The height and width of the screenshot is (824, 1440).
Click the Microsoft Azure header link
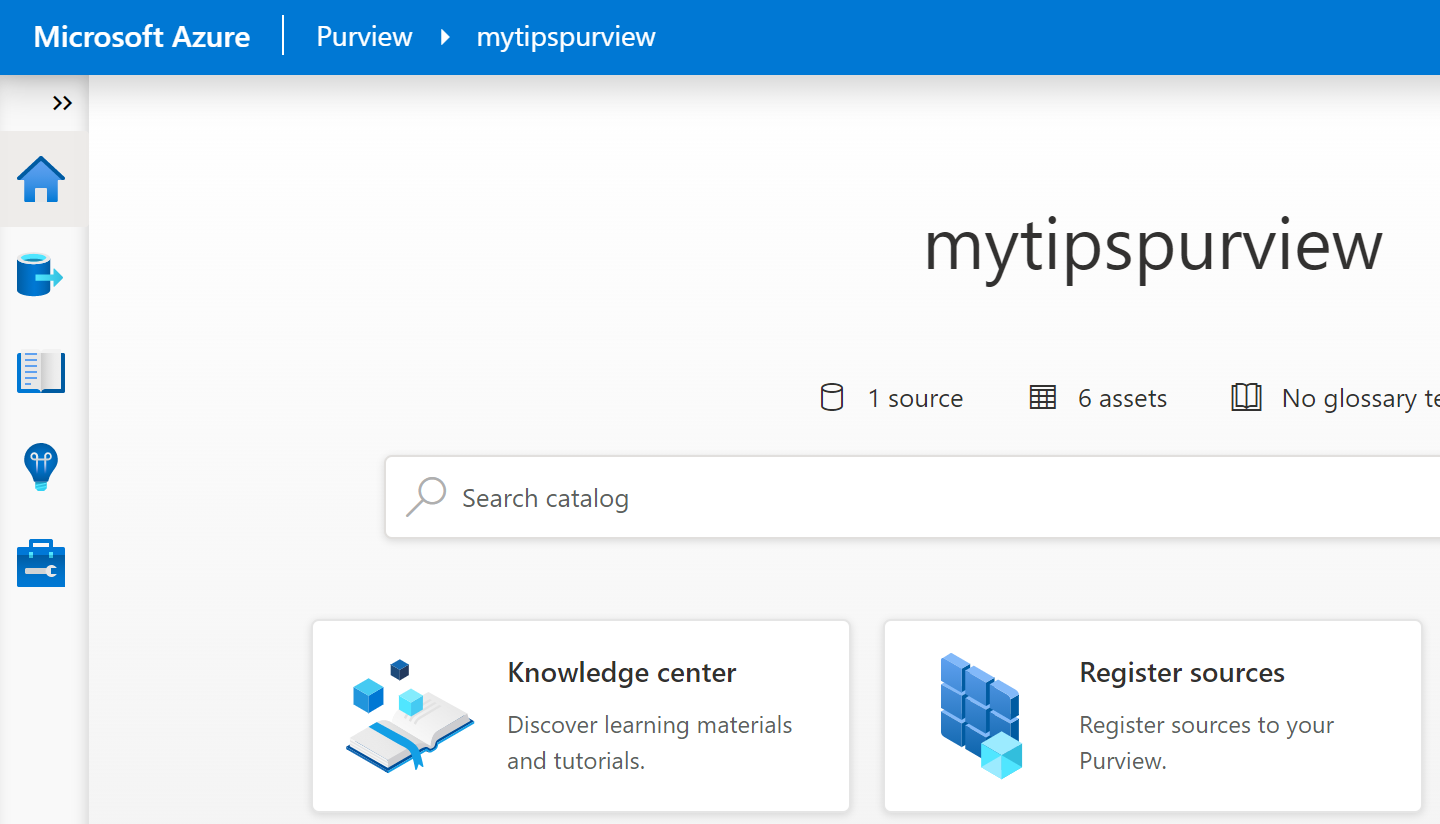pos(142,37)
